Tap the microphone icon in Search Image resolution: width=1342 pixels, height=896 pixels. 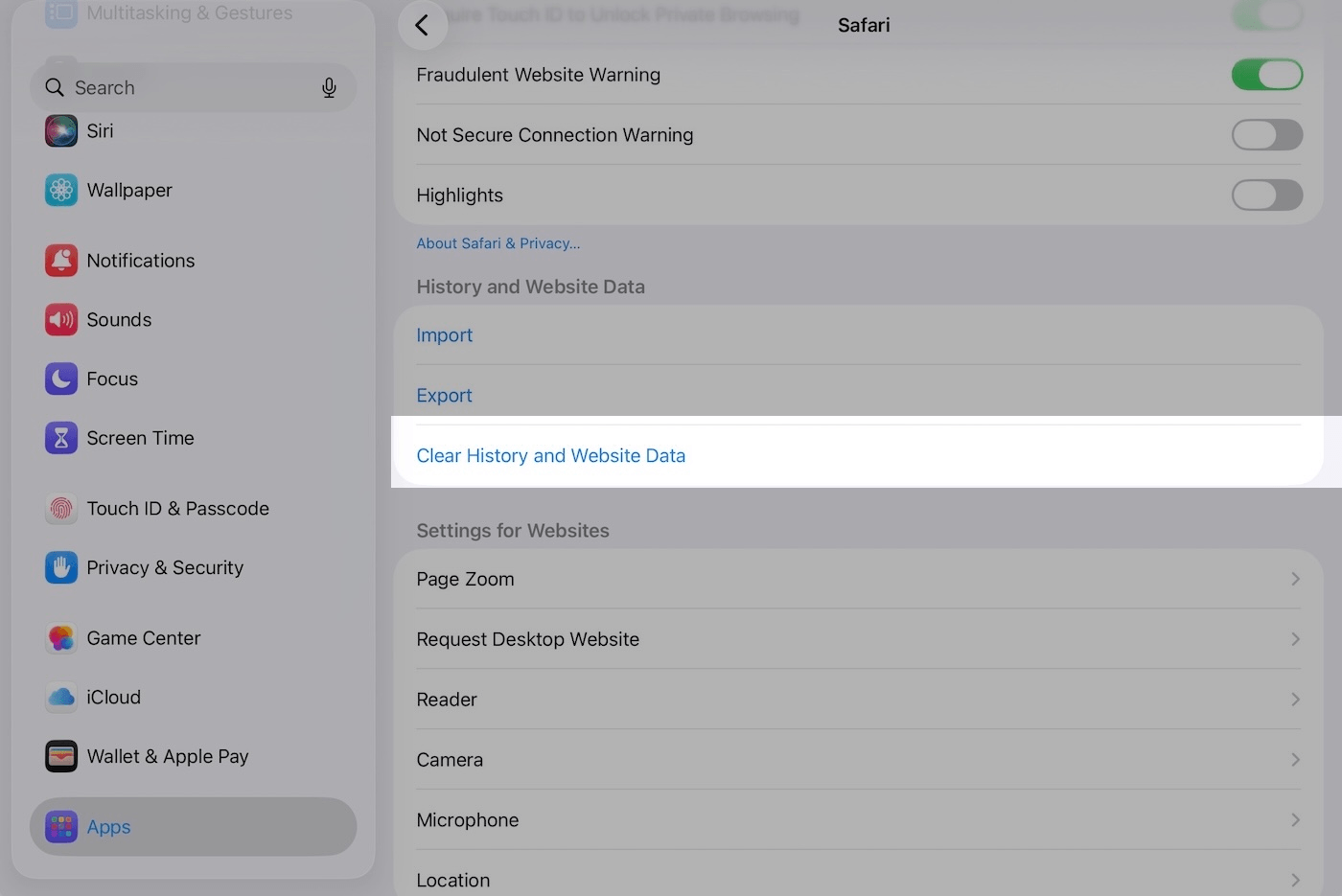[329, 88]
